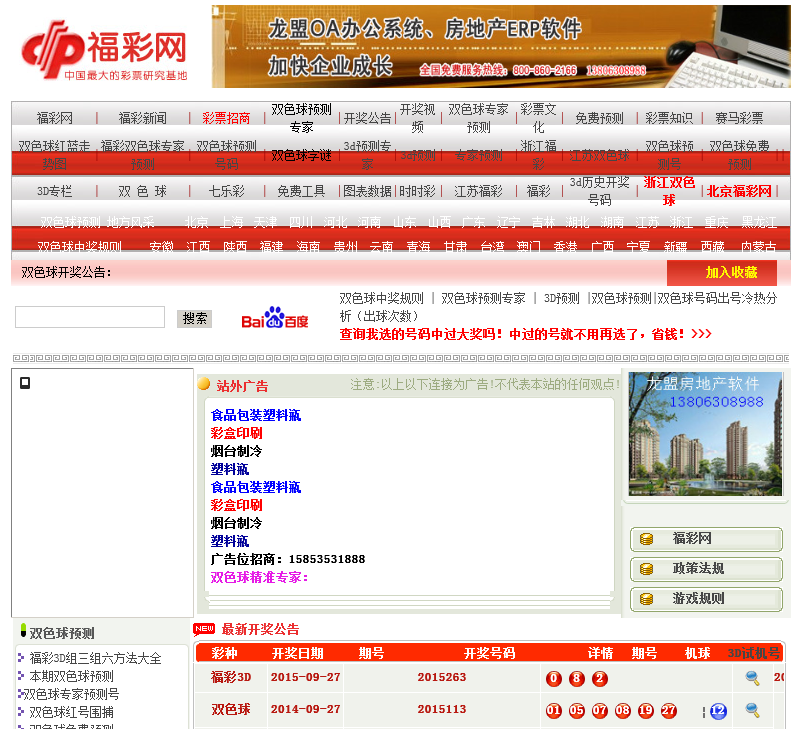Open 江苏福彩 navigation item
Viewport: 802px width, 729px height.
[x=478, y=191]
